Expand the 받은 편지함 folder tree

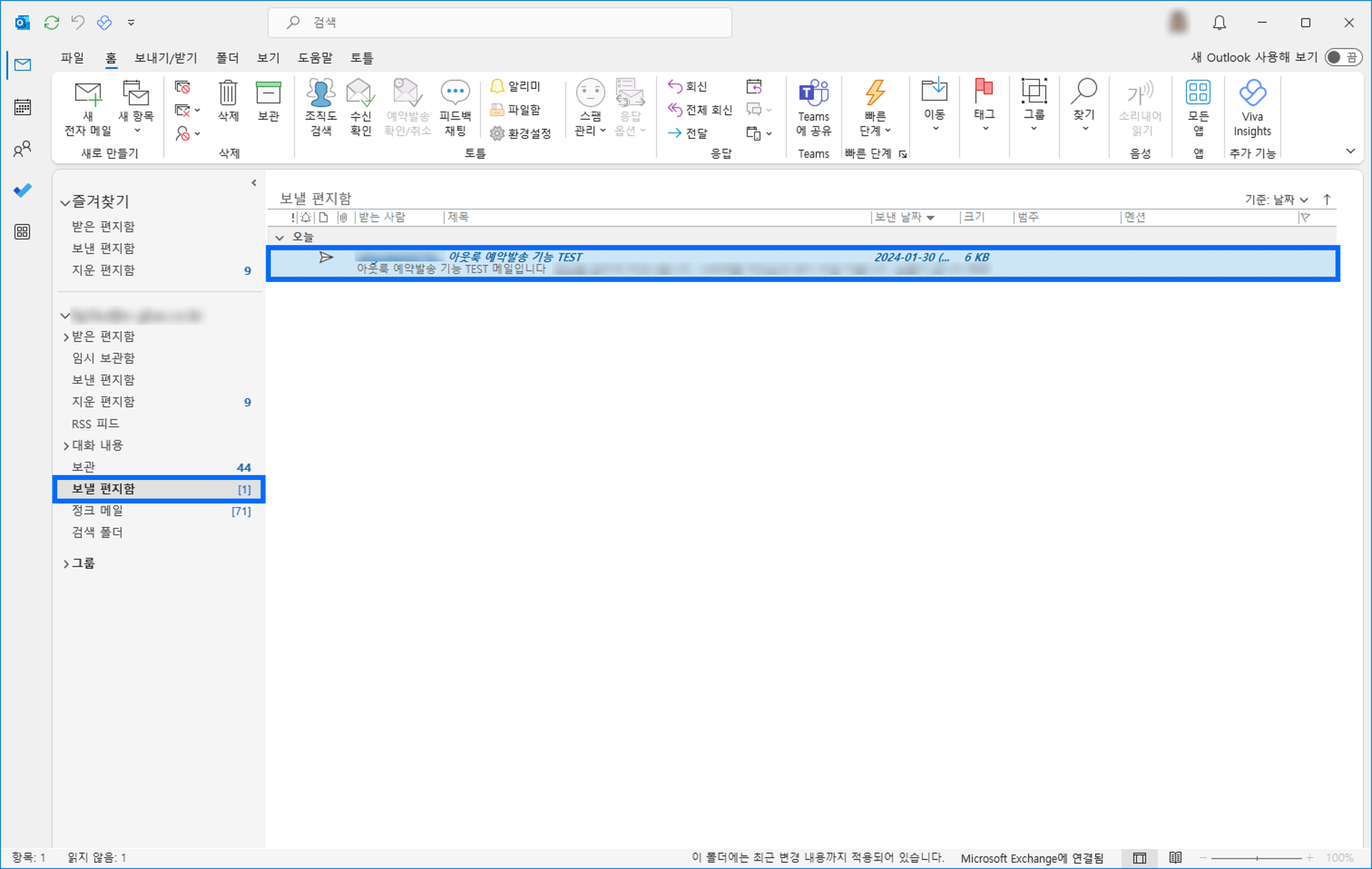tap(66, 336)
